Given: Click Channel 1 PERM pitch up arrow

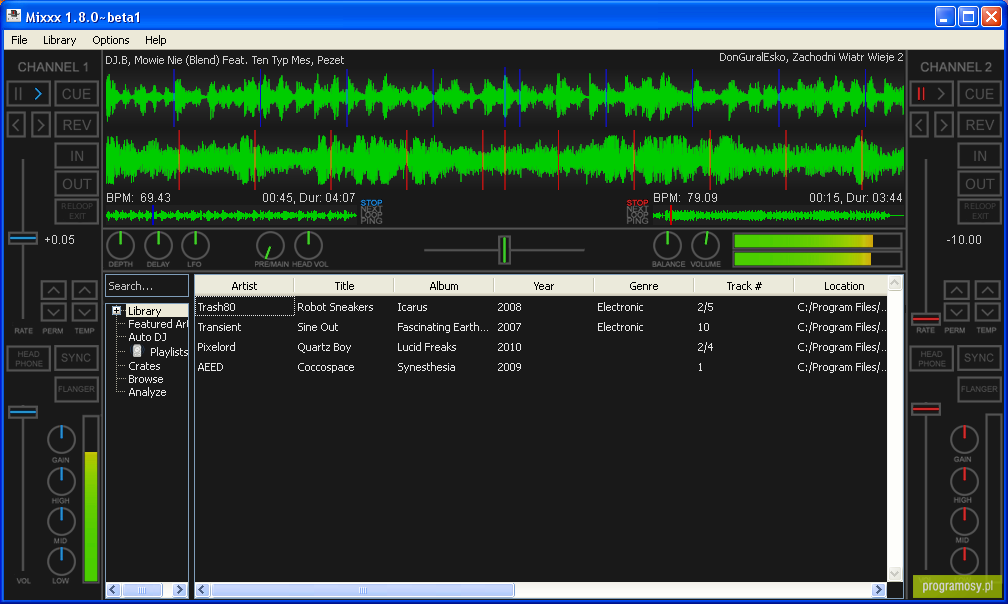Looking at the screenshot, I should pos(53,290).
